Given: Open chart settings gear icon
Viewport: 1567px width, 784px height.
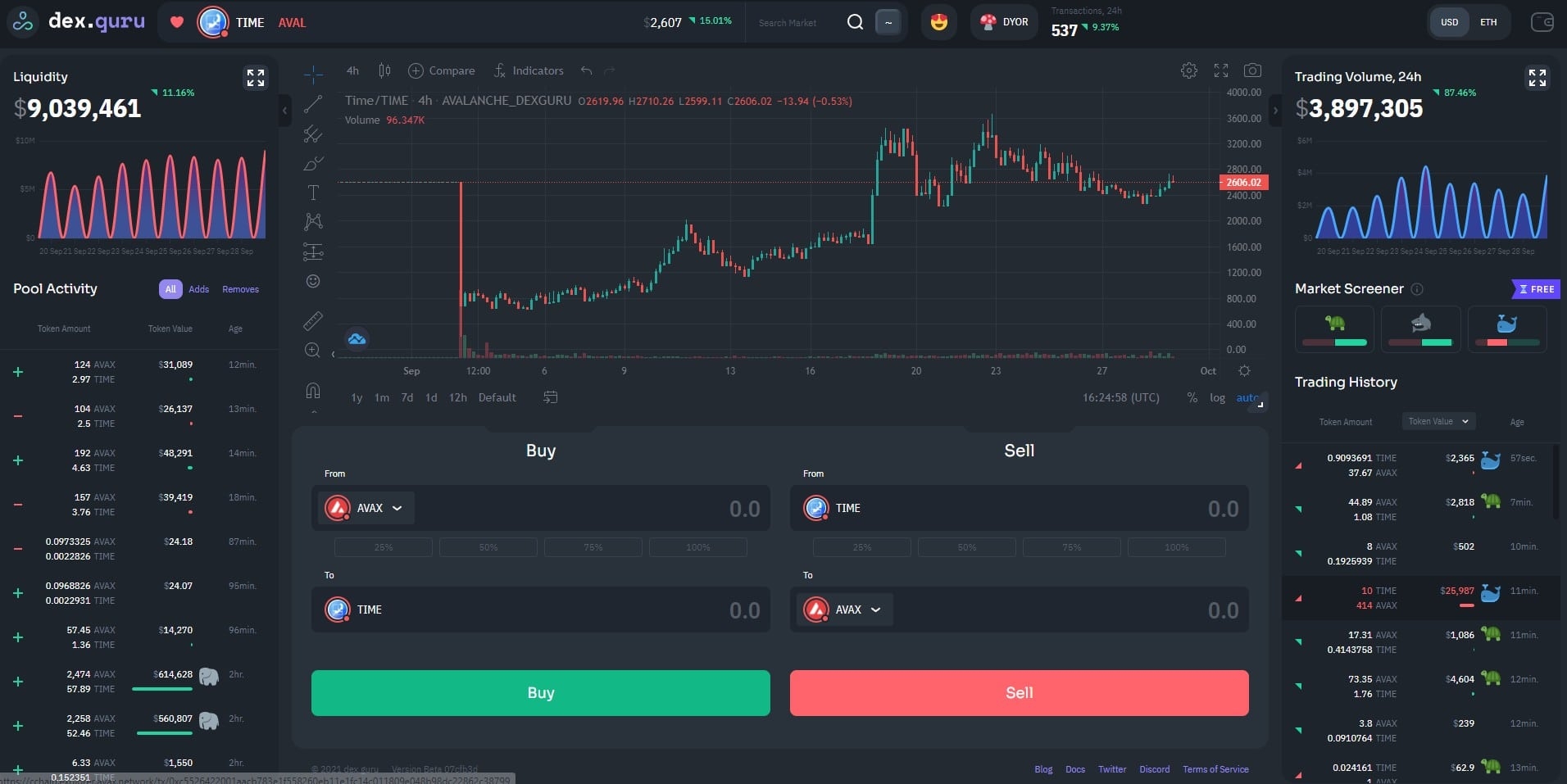Looking at the screenshot, I should (1189, 70).
